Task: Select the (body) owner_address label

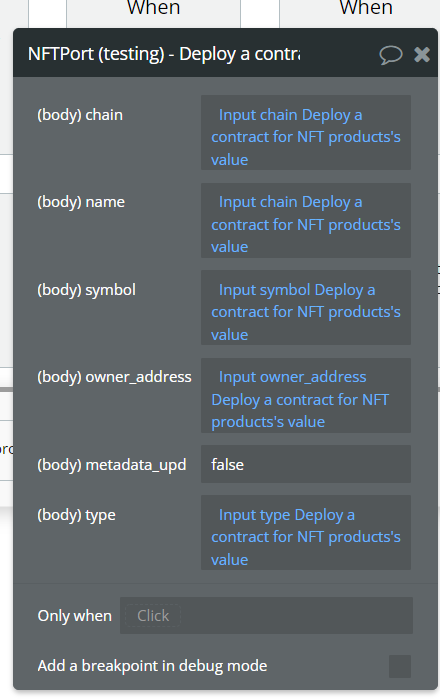Action: click(114, 377)
